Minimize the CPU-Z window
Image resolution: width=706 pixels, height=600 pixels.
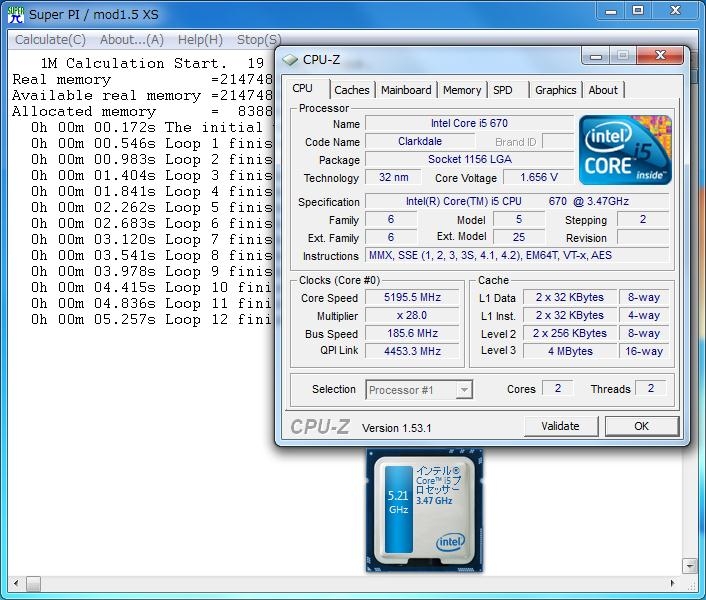click(596, 55)
